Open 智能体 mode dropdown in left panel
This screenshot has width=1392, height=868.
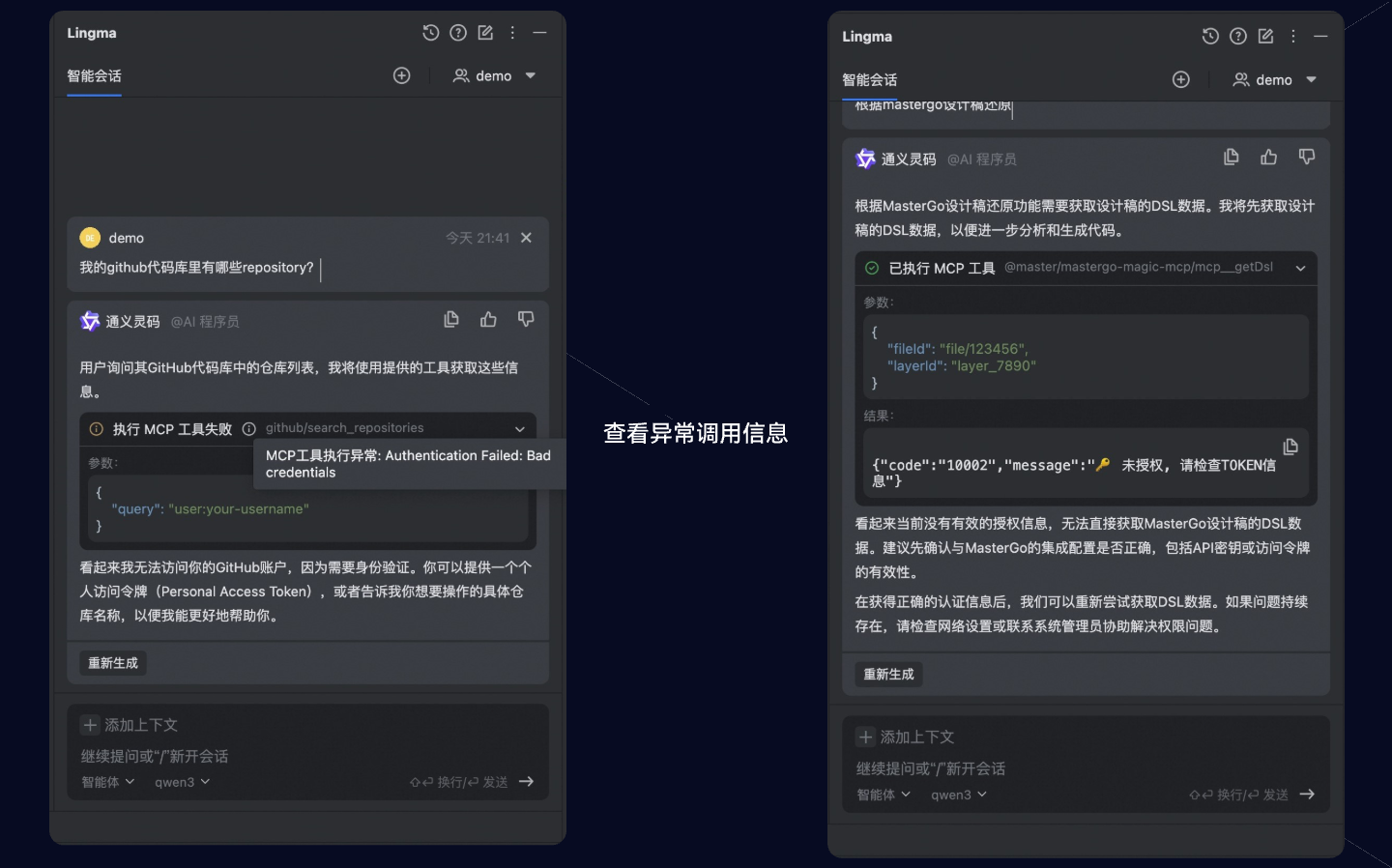point(107,782)
